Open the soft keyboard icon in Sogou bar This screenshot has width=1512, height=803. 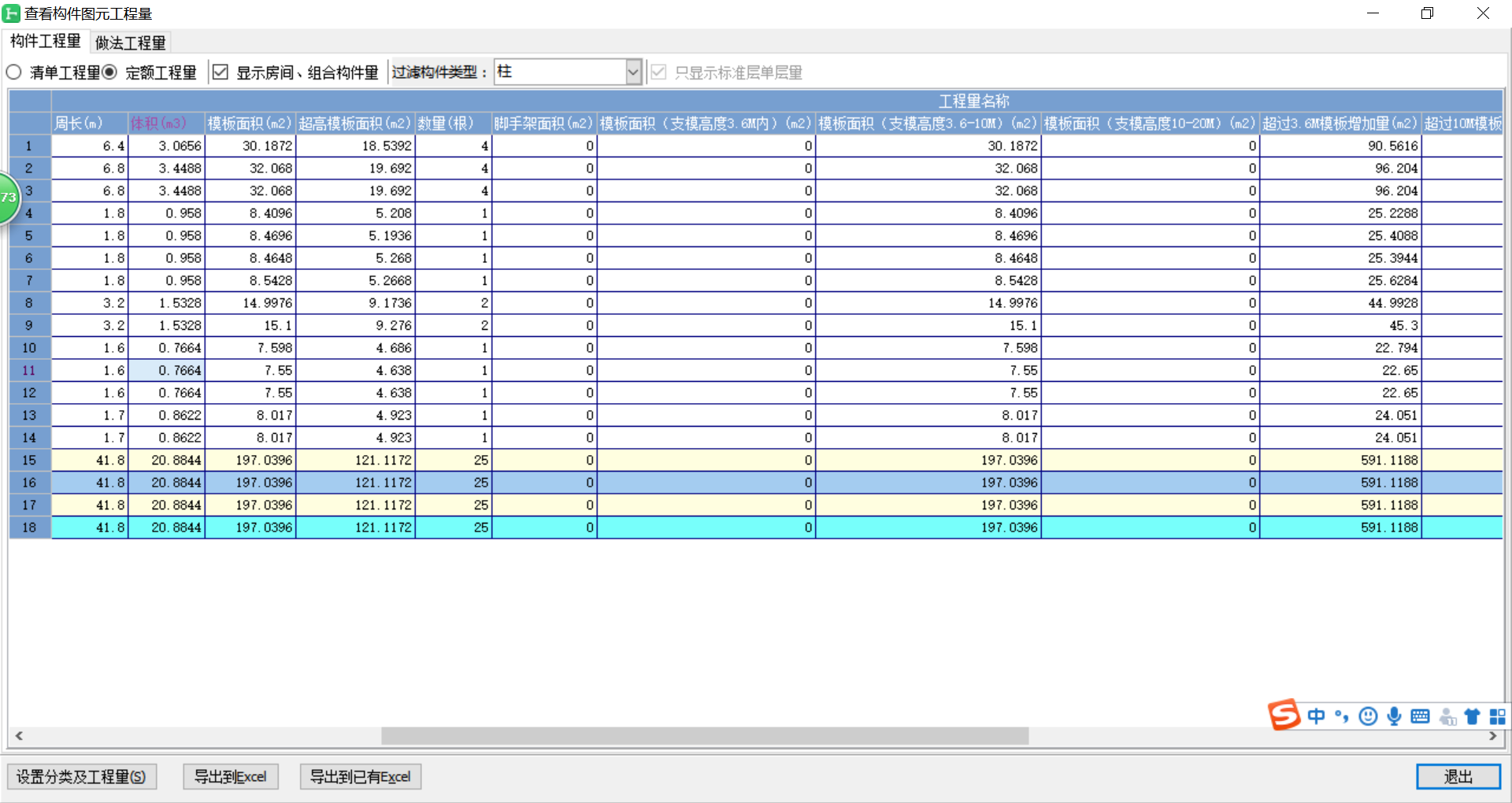coord(1420,716)
